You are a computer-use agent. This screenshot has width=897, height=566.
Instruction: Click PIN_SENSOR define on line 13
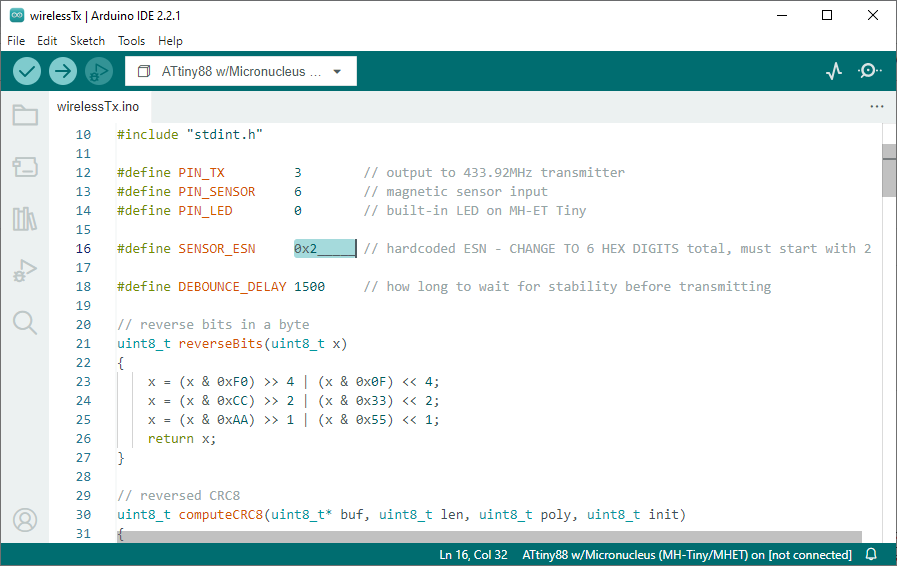pos(217,191)
